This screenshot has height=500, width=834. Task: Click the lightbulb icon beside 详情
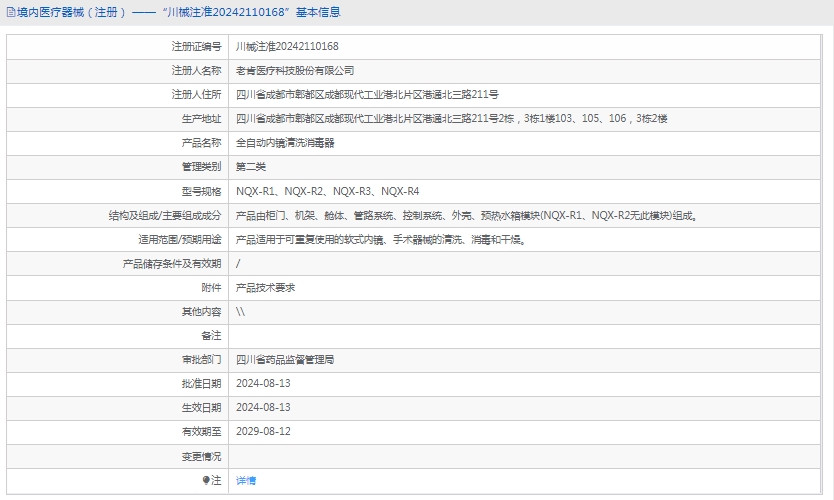click(207, 481)
